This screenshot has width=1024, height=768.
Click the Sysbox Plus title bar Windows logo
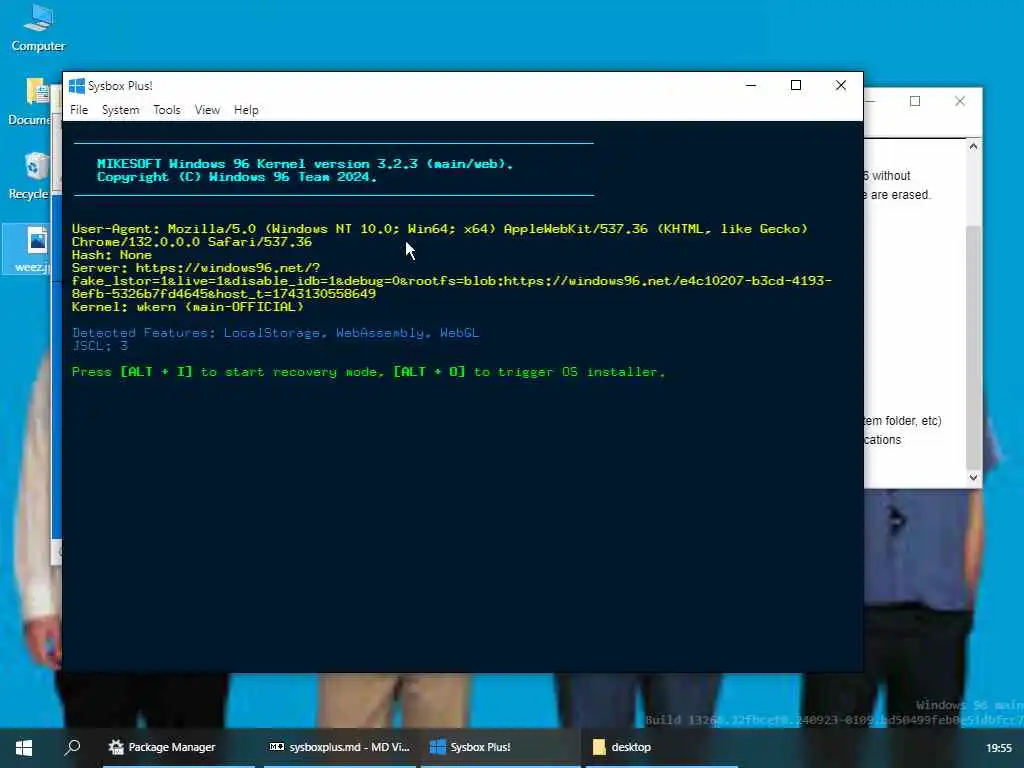77,86
